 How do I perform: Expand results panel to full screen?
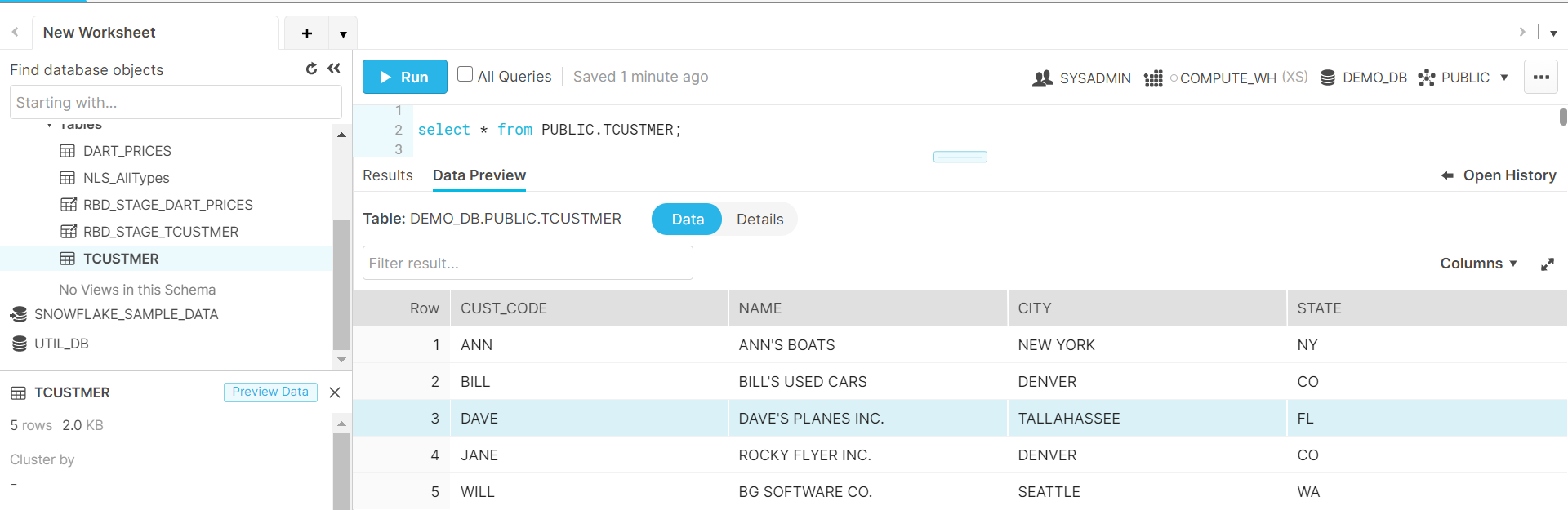point(1547,264)
